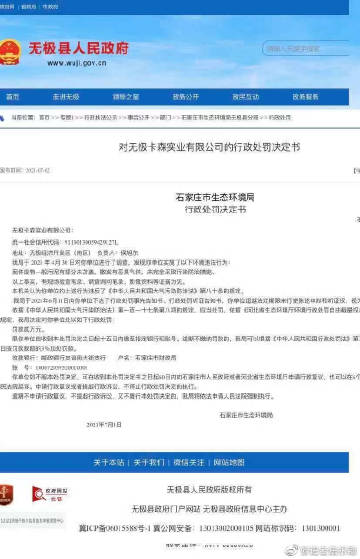
Task: Open the 政务服务 navigation menu item
Action: point(305,97)
